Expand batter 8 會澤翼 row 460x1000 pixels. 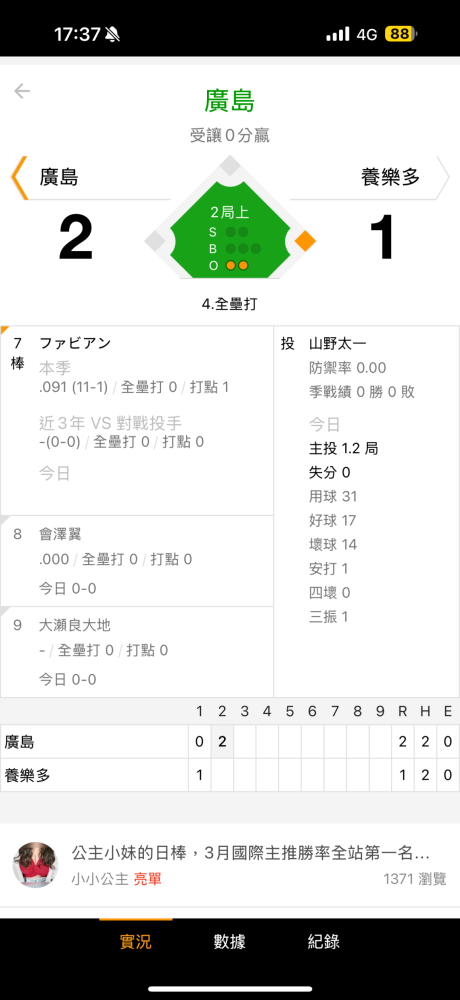coord(137,561)
